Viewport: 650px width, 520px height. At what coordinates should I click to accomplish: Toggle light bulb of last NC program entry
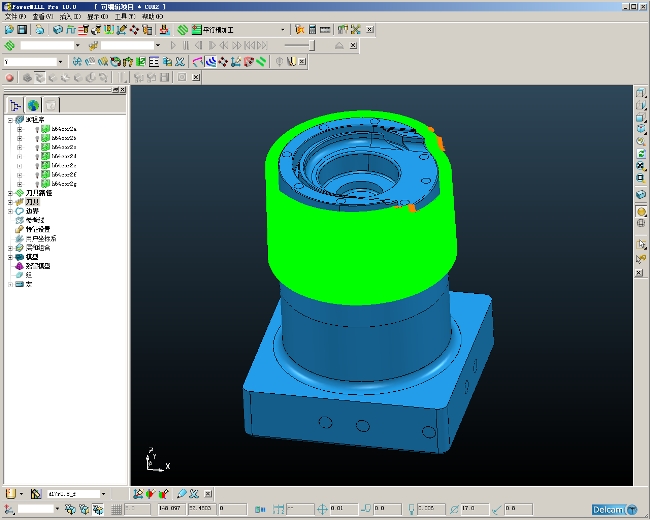[x=37, y=184]
